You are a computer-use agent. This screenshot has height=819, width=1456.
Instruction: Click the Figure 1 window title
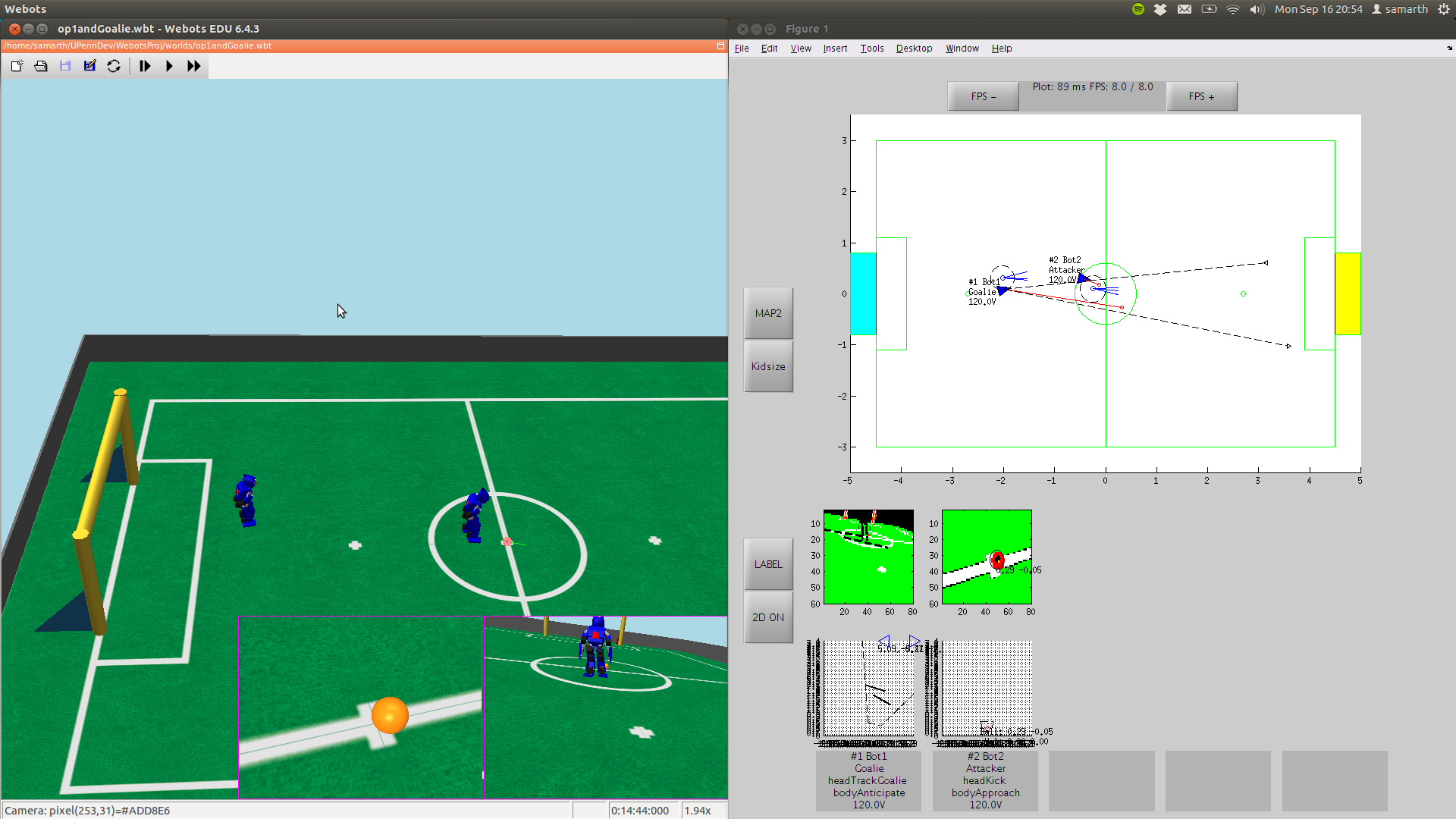807,29
